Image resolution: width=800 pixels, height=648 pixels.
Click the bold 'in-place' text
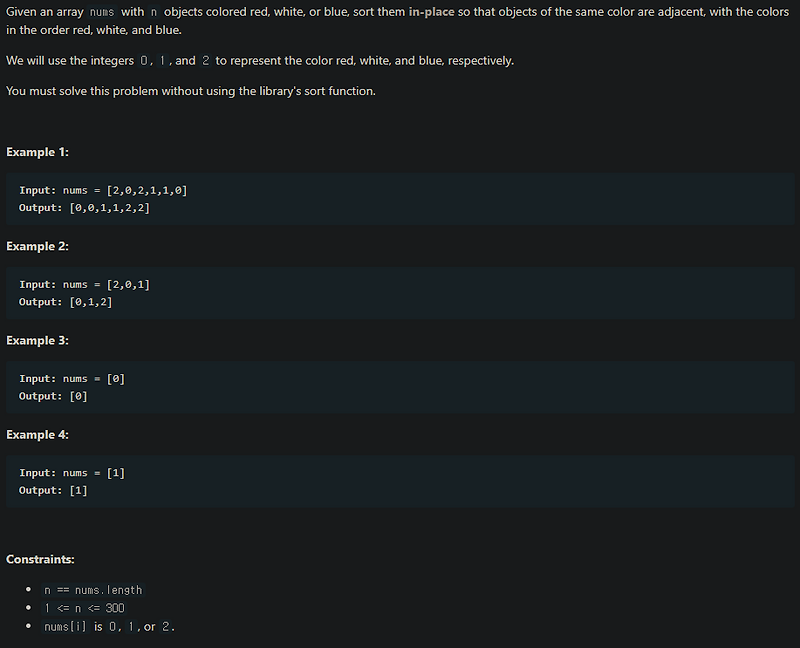[431, 12]
